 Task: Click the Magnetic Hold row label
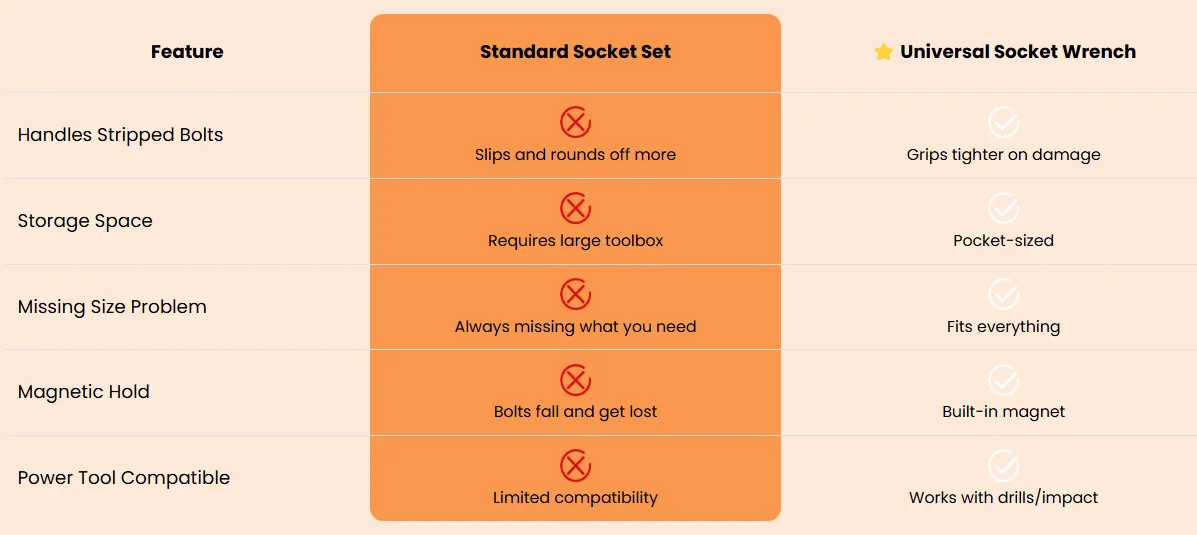[x=84, y=392]
